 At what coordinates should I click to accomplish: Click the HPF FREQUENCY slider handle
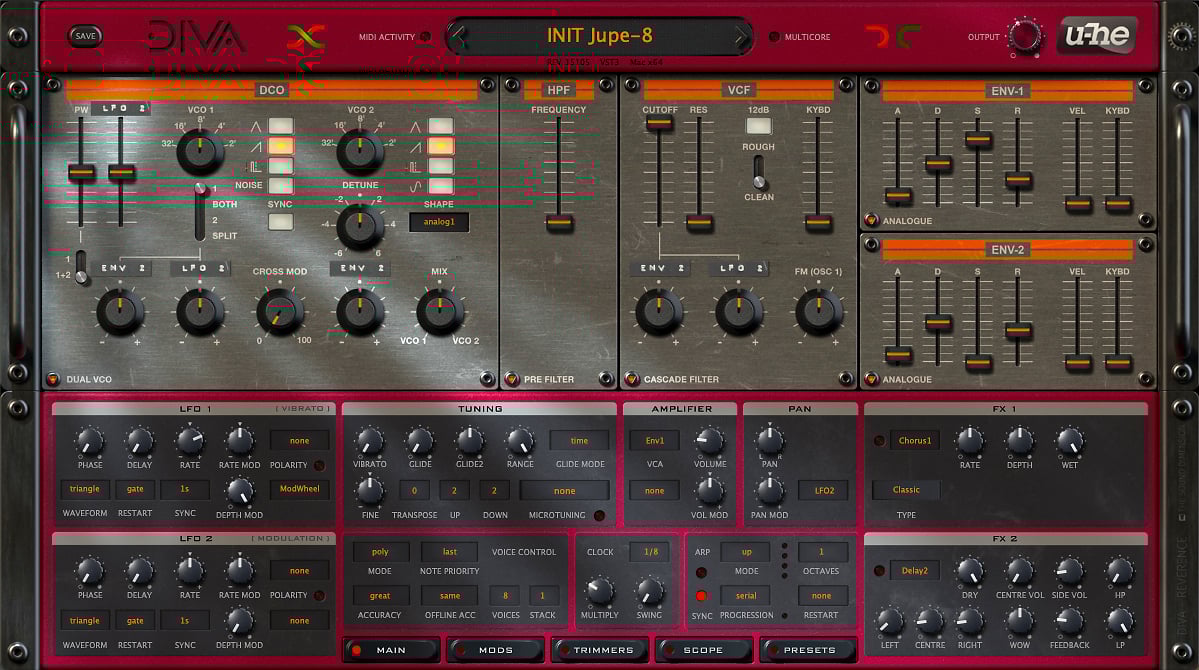tap(559, 223)
